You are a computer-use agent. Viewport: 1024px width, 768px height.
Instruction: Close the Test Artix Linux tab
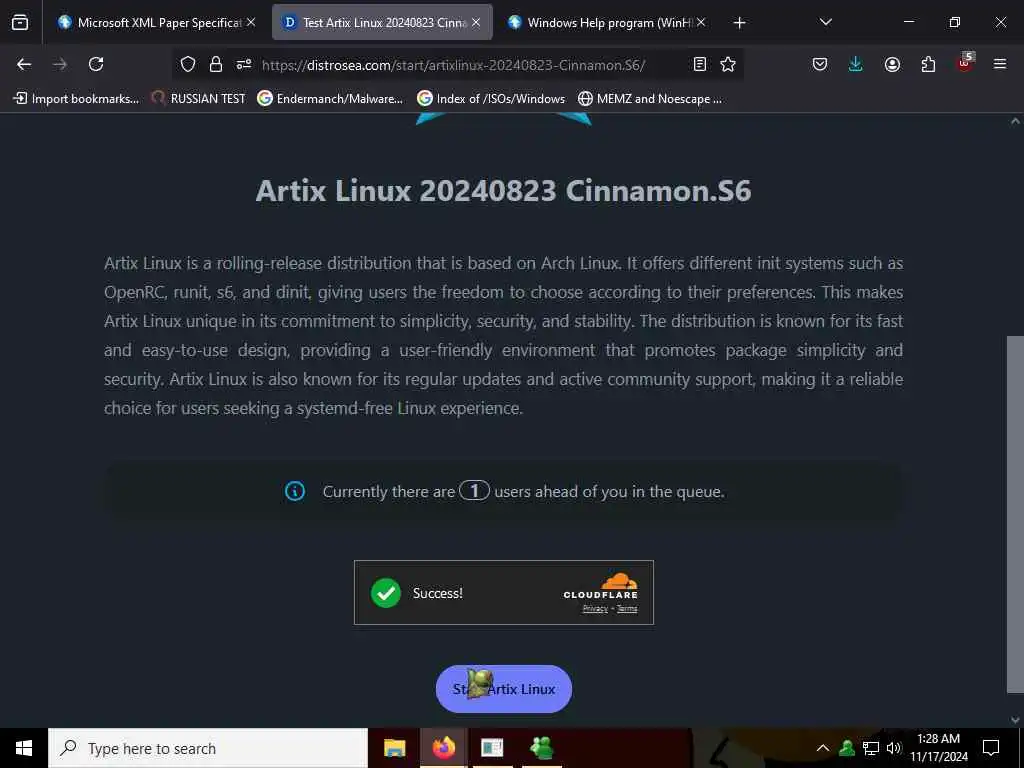[x=476, y=22]
